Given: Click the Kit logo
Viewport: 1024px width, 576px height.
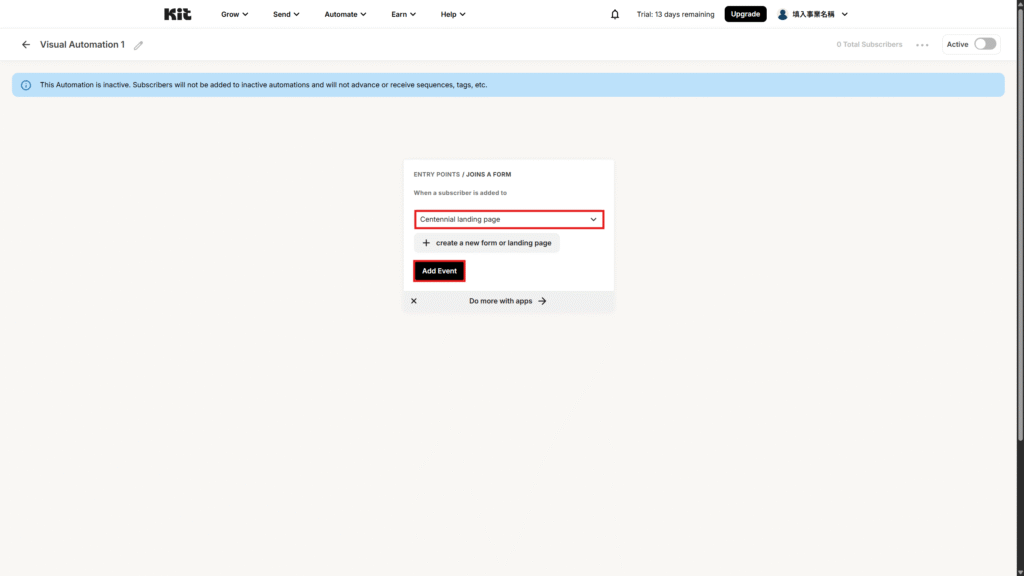Looking at the screenshot, I should tap(177, 14).
